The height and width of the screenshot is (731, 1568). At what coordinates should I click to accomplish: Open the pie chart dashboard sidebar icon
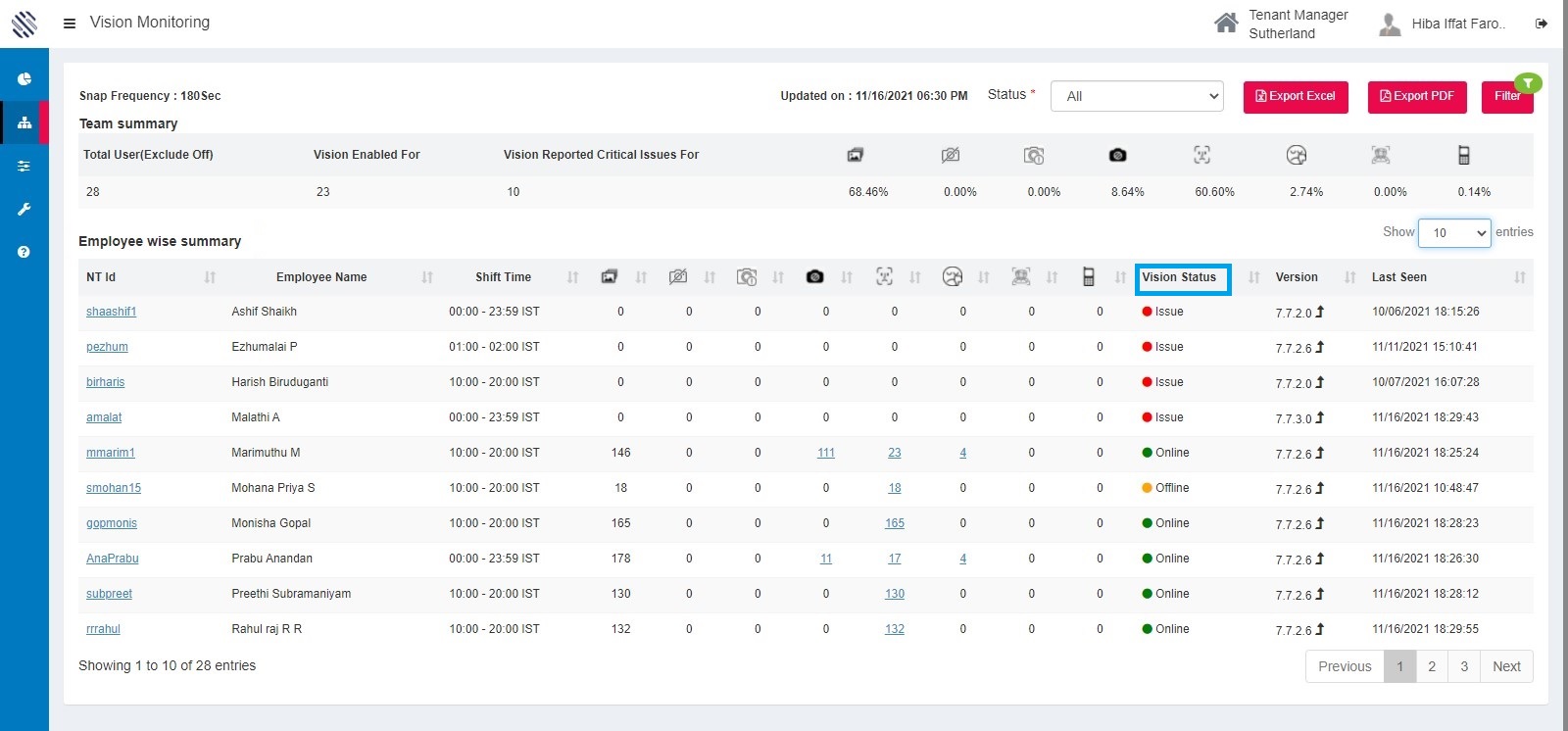click(24, 79)
